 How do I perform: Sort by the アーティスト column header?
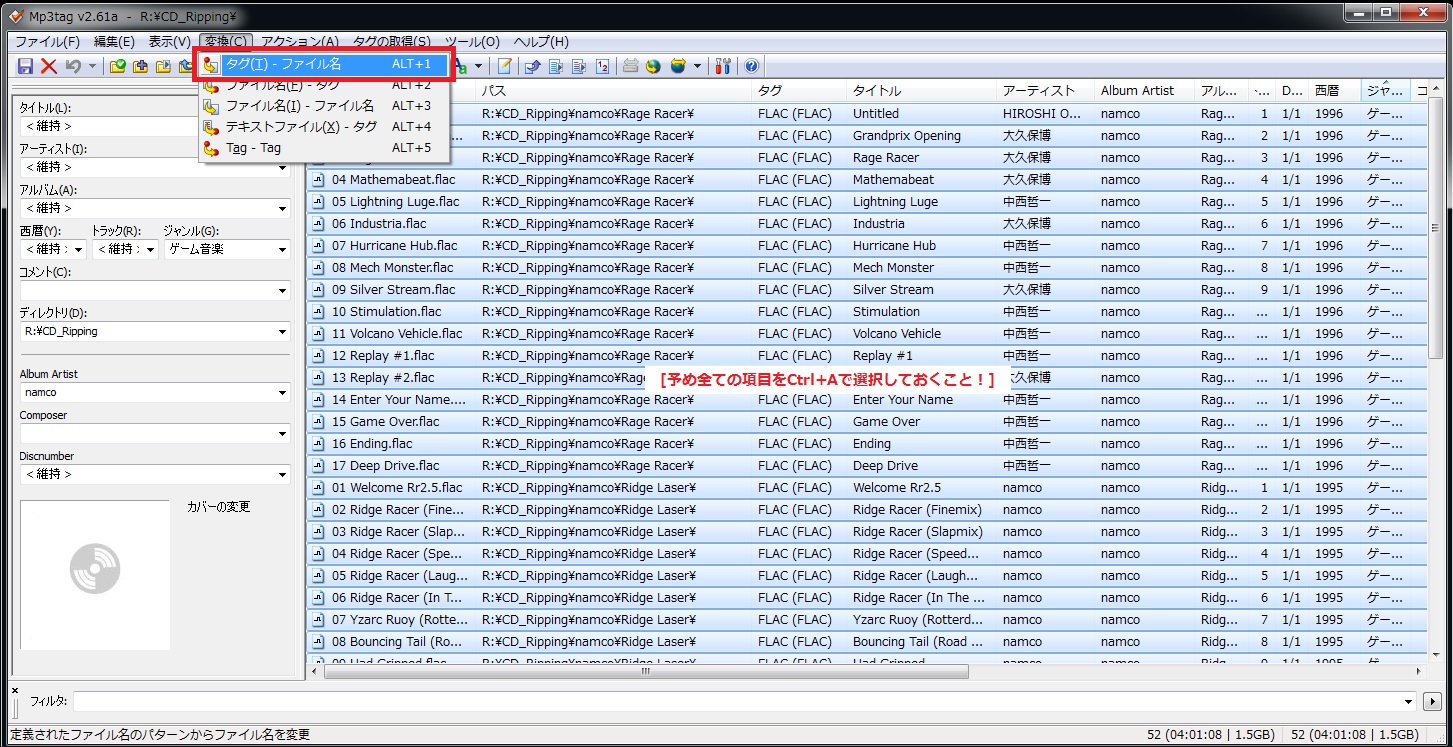point(1046,91)
